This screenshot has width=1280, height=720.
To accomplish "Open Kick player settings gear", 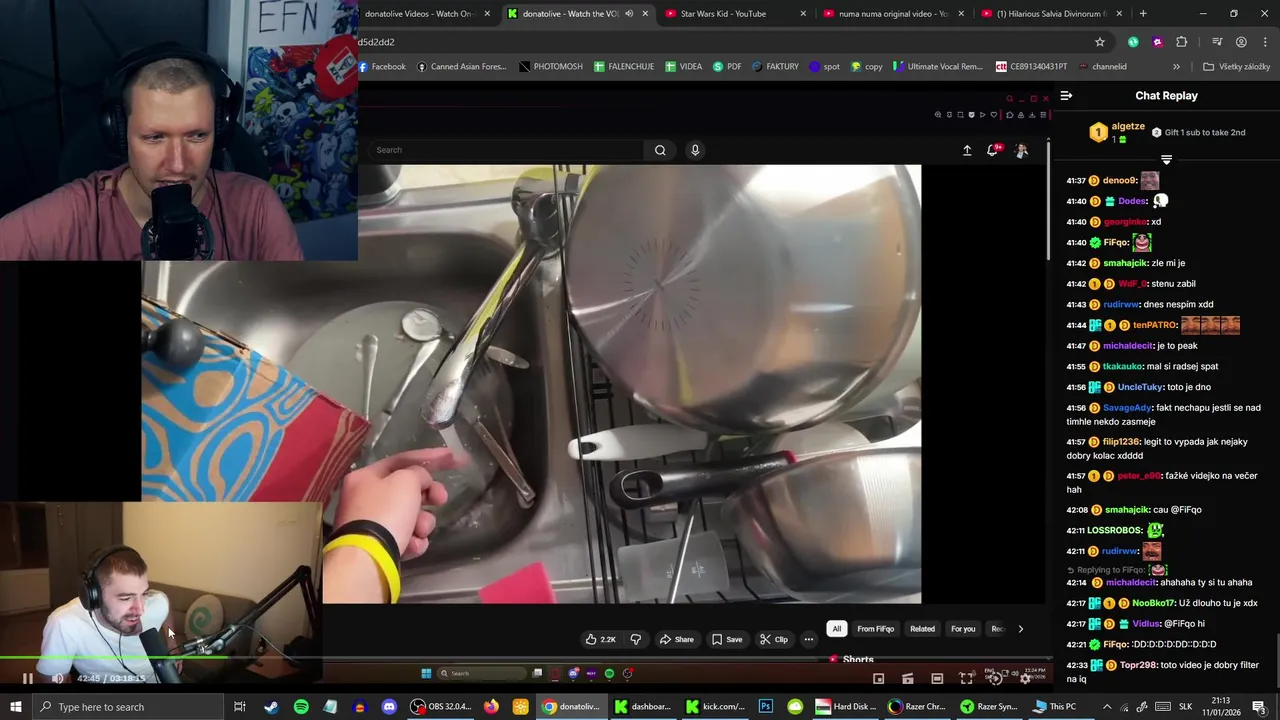I will (x=1025, y=678).
